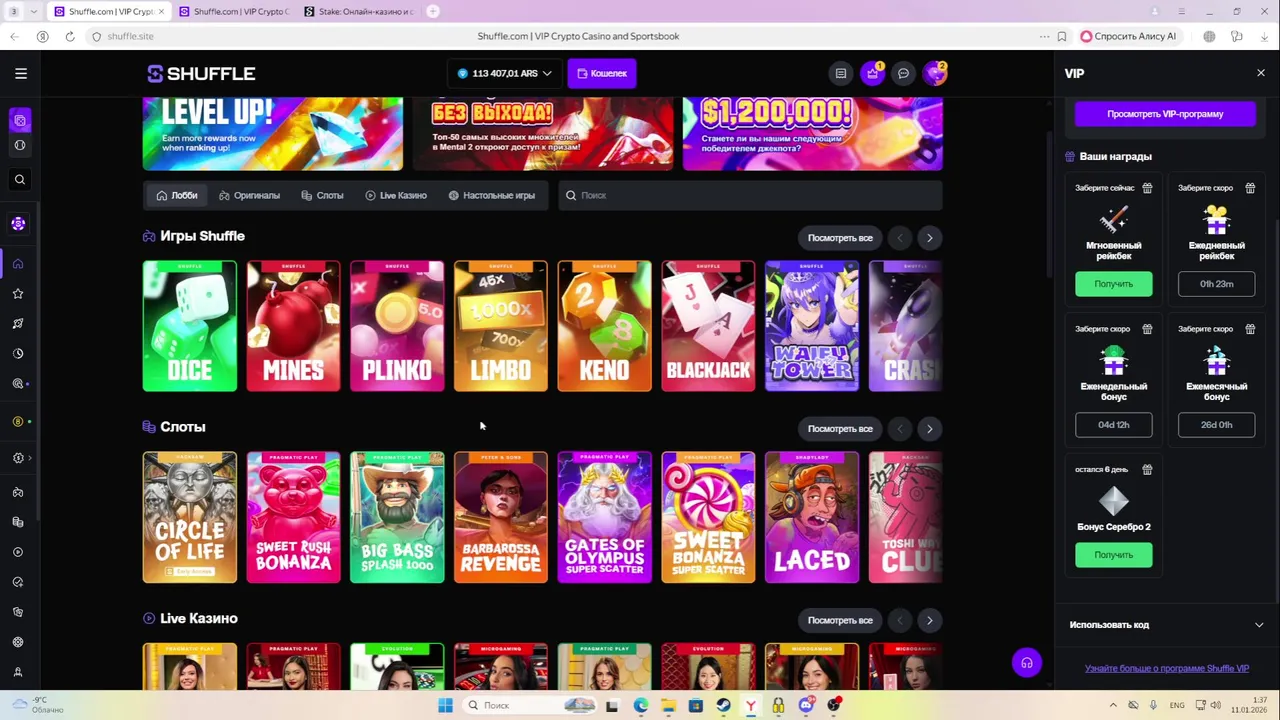Click Посмотреть все for Игры Shuffle
Screen dimensions: 1280x720
(840, 238)
